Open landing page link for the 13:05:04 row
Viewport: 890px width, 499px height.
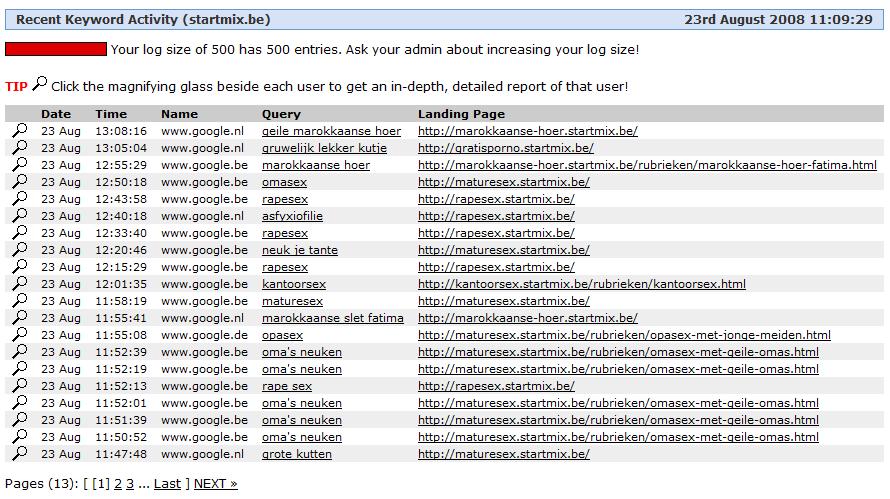coord(506,148)
